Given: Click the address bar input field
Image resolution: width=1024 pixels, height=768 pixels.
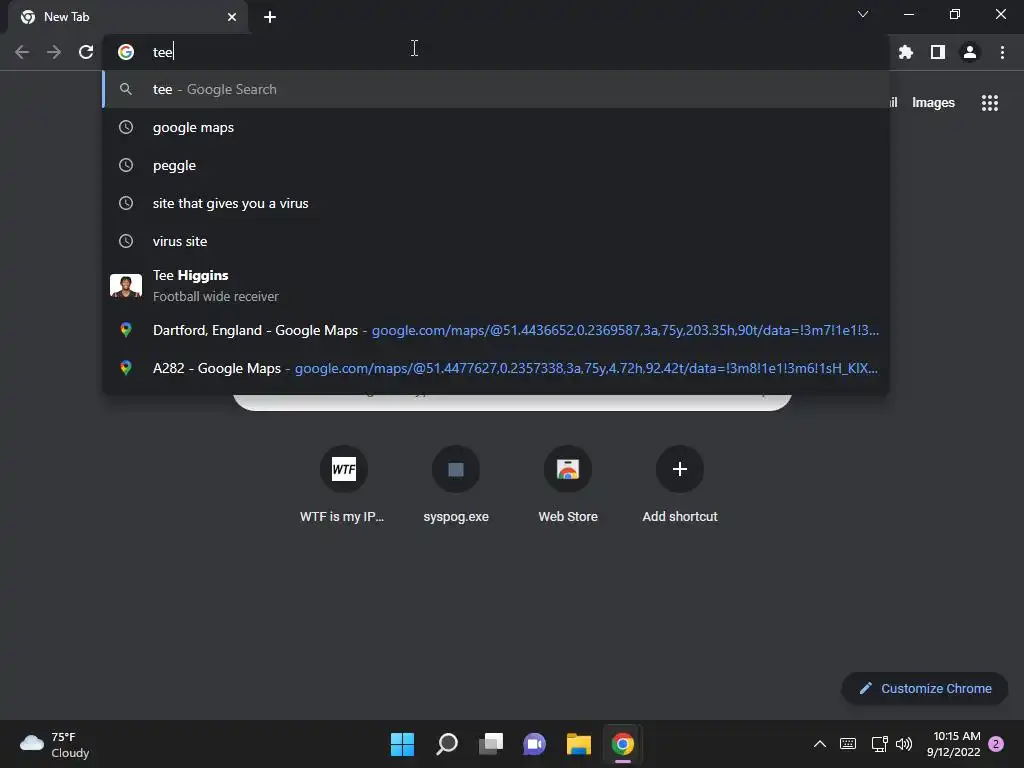Looking at the screenshot, I should [x=496, y=52].
